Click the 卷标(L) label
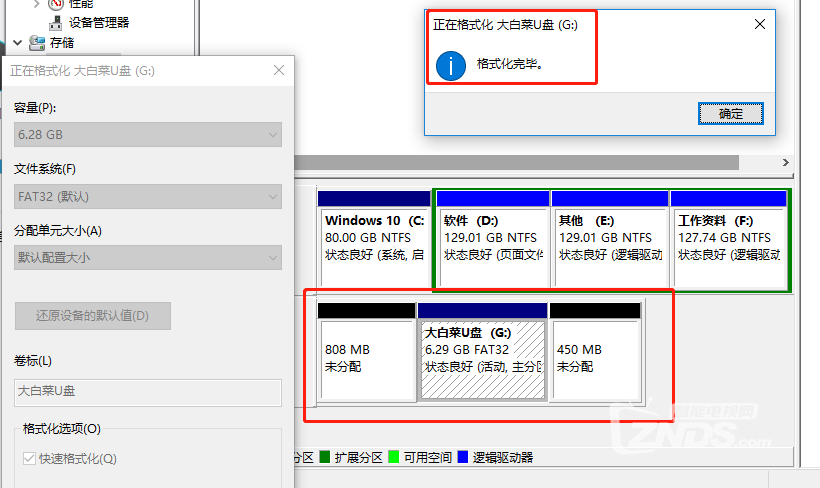 pyautogui.click(x=33, y=361)
